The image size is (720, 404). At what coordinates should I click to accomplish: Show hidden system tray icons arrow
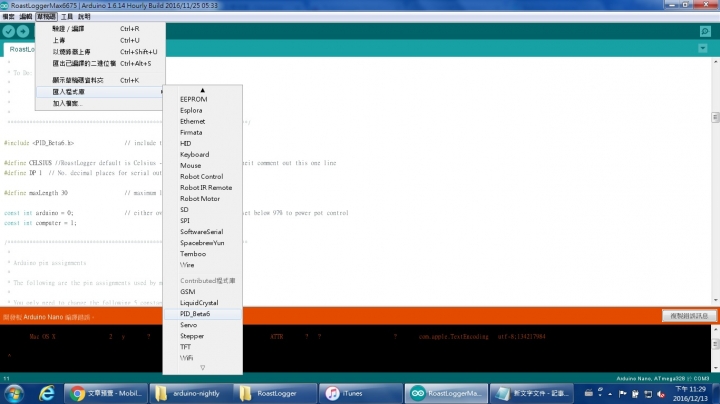tap(610, 394)
